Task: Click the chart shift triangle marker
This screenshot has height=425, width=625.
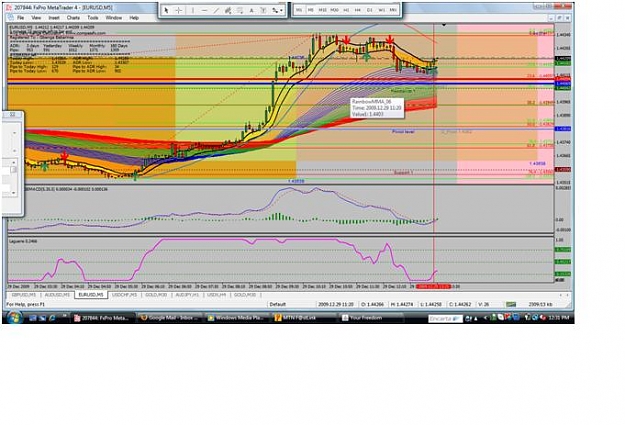Action: coord(444,25)
